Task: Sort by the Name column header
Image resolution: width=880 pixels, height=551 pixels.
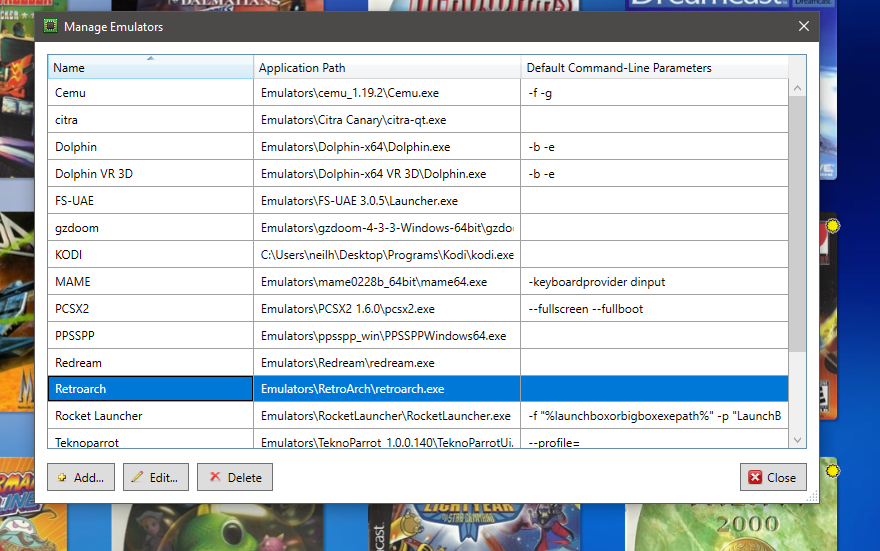Action: tap(150, 67)
